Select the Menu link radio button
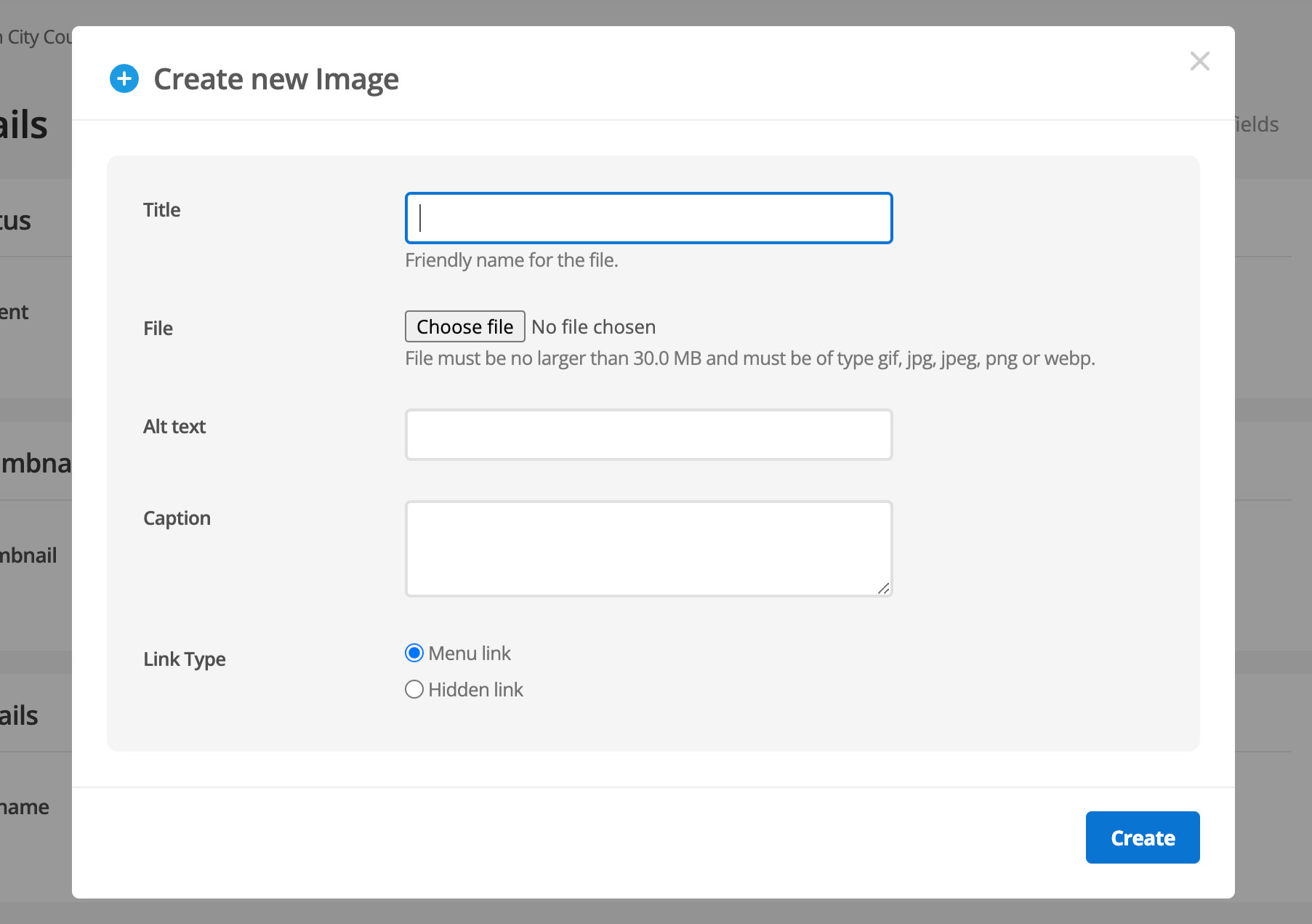 coord(414,653)
